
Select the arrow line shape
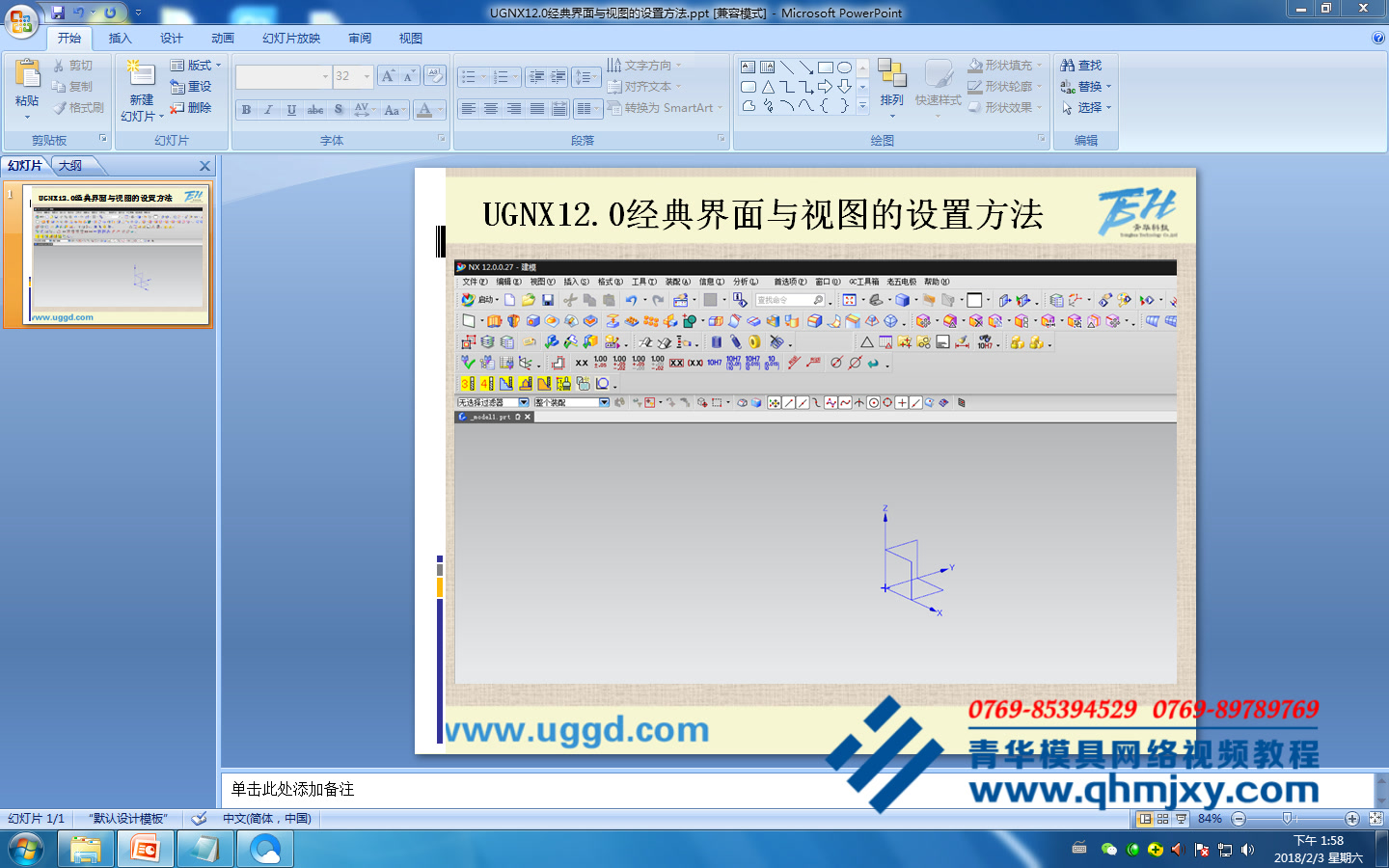pyautogui.click(x=806, y=68)
